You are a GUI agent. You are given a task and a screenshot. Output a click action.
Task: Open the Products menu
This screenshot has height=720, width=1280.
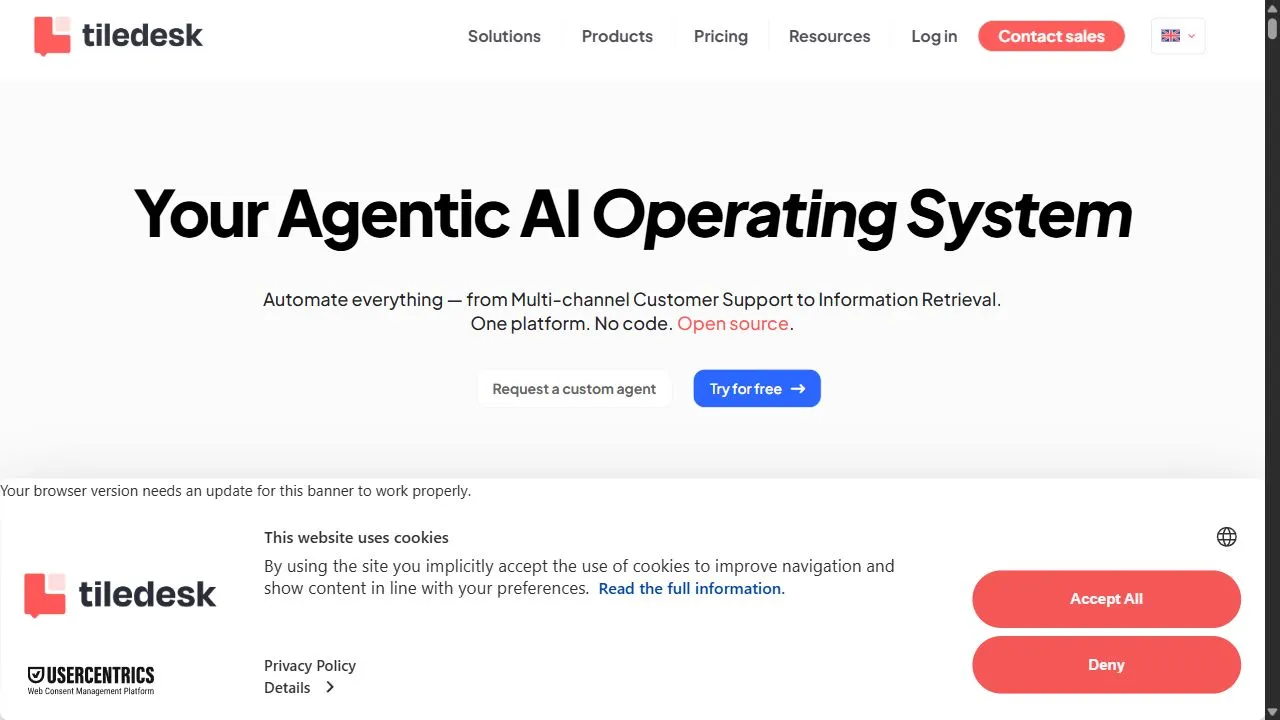pos(617,36)
